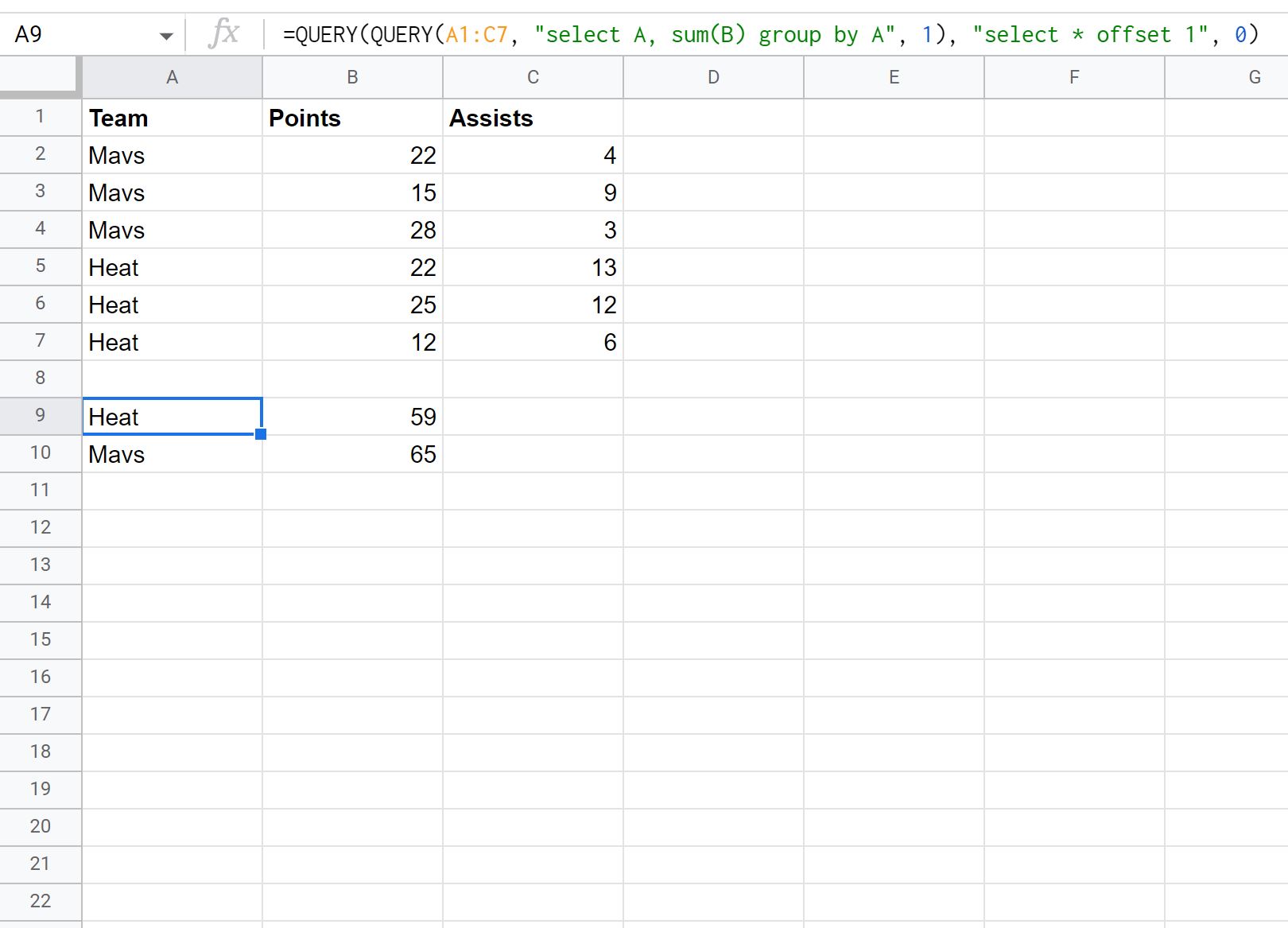Viewport: 1288px width, 928px height.
Task: Select row 1 header
Action: click(x=40, y=117)
